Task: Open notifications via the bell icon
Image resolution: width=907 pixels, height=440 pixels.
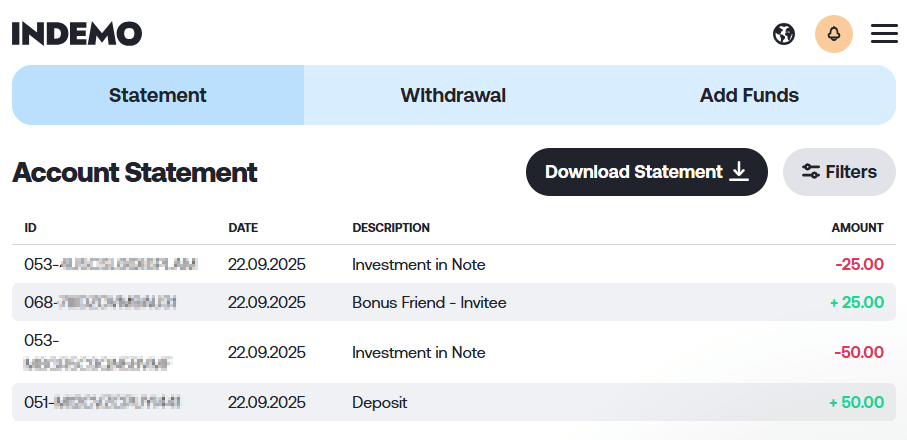Action: coord(834,34)
